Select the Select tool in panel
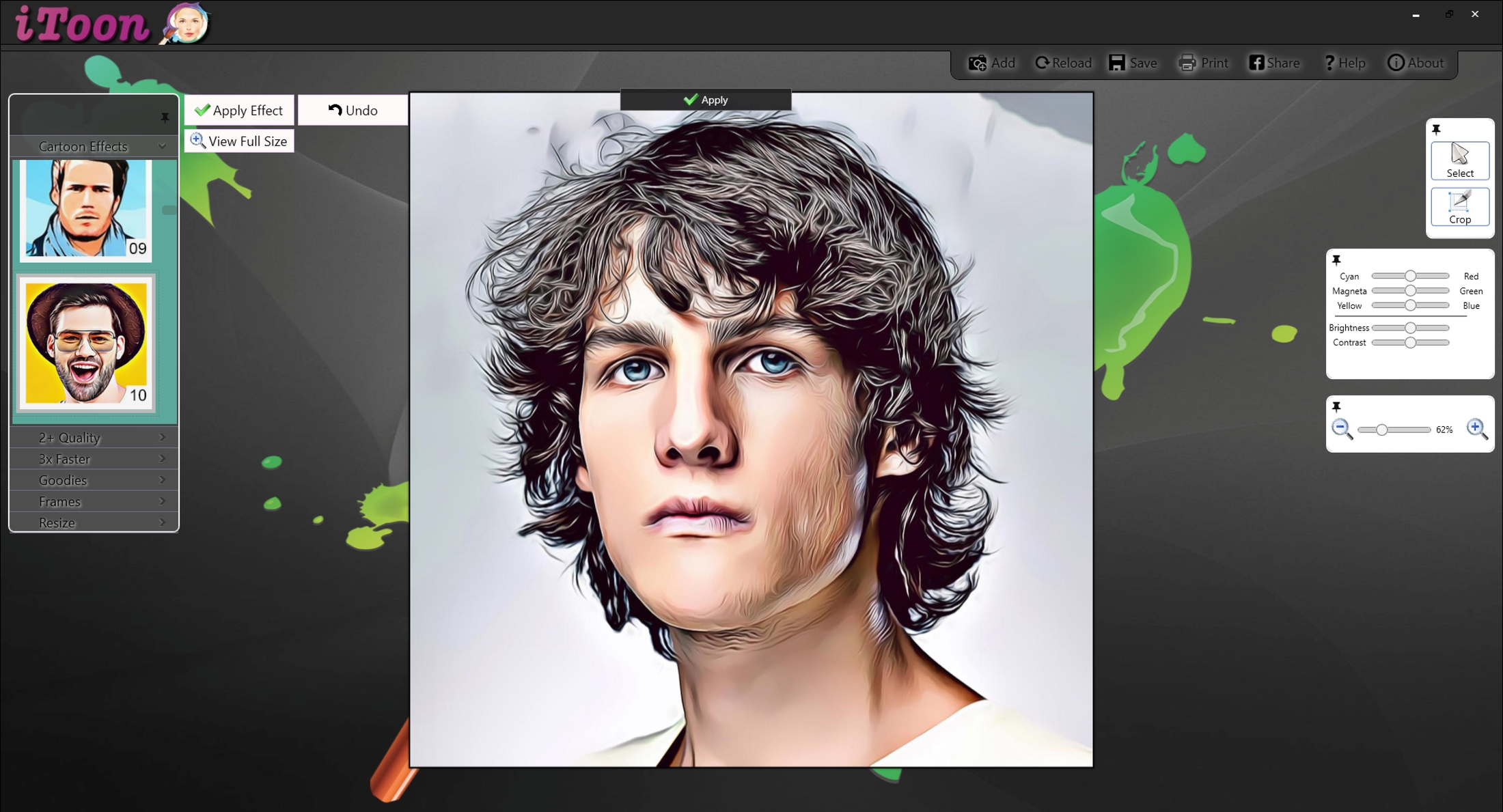The width and height of the screenshot is (1503, 812). (x=1460, y=161)
